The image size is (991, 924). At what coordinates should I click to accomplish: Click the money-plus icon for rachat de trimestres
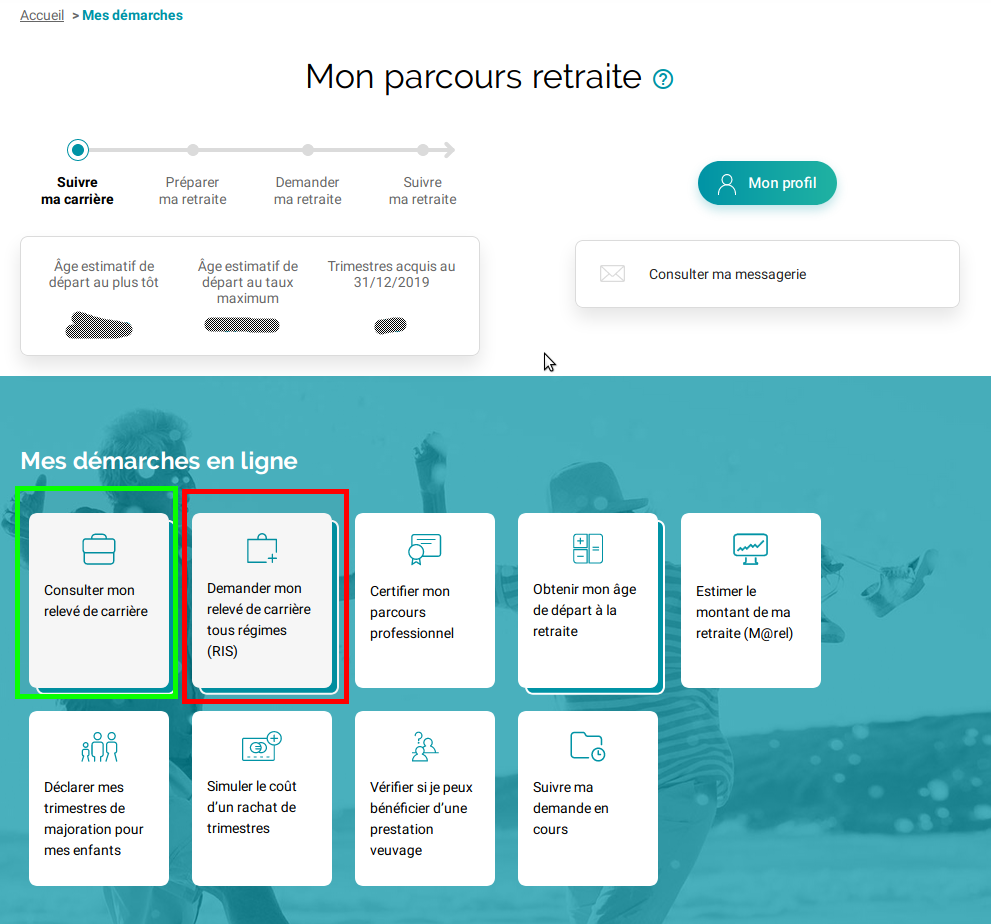click(262, 746)
